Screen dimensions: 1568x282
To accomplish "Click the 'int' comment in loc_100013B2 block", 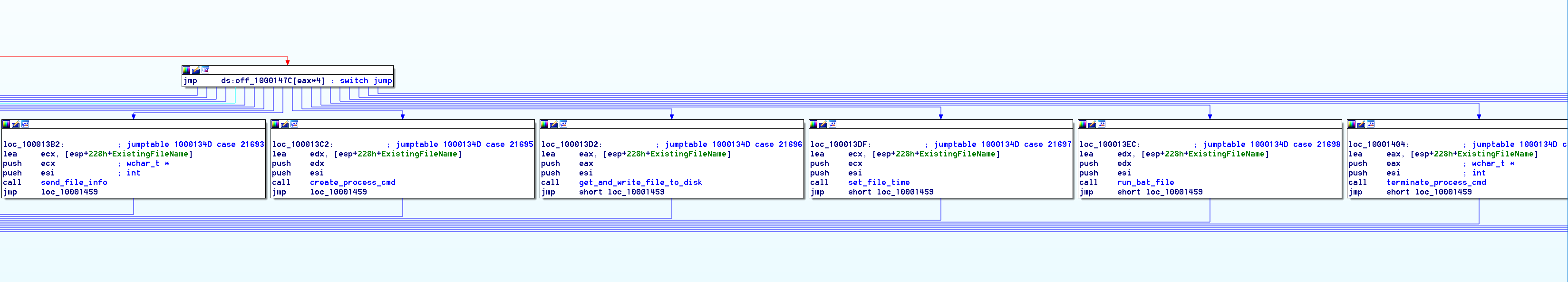I will coord(133,174).
